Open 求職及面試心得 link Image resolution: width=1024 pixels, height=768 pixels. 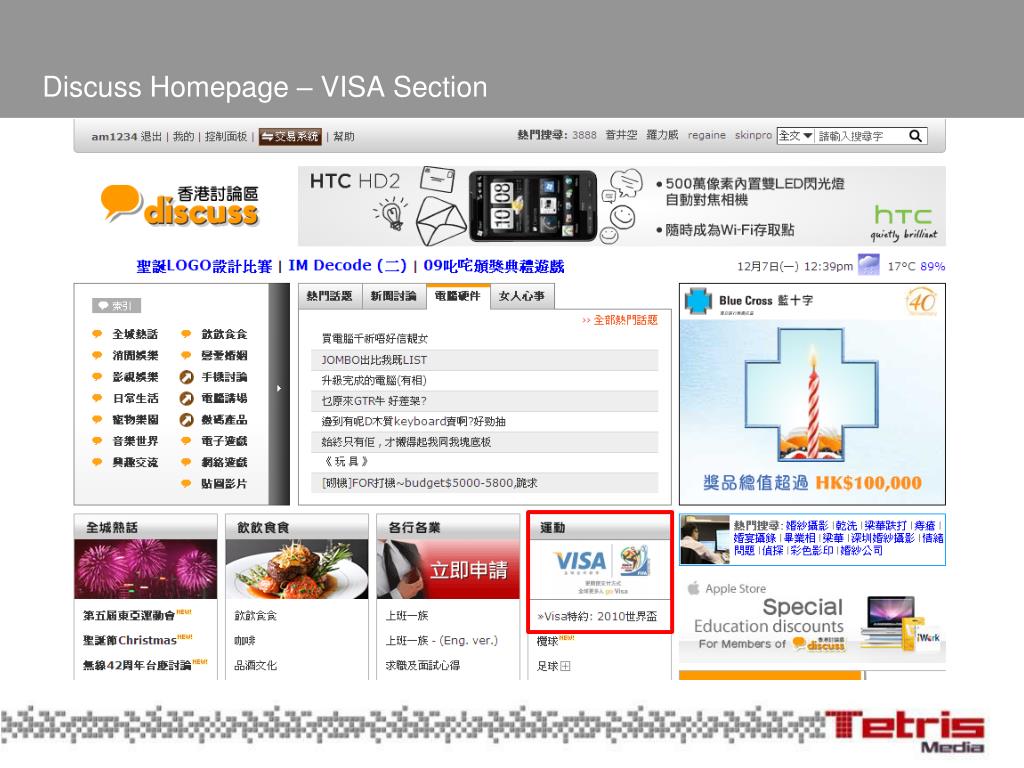tap(423, 665)
